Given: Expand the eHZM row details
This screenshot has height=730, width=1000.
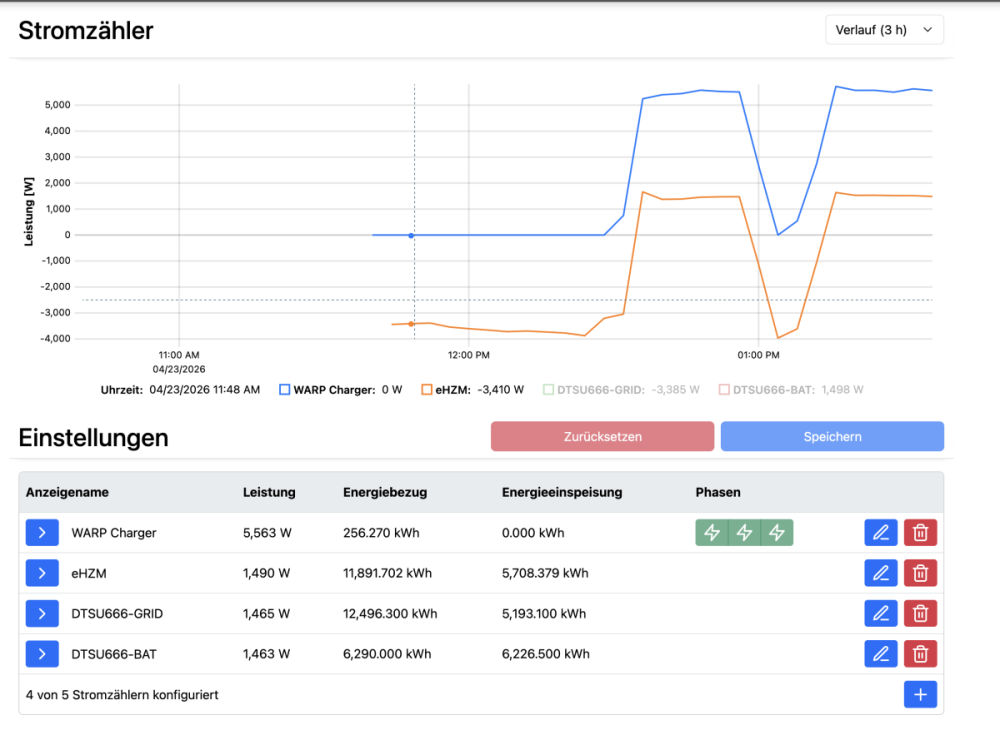Looking at the screenshot, I should pyautogui.click(x=42, y=573).
